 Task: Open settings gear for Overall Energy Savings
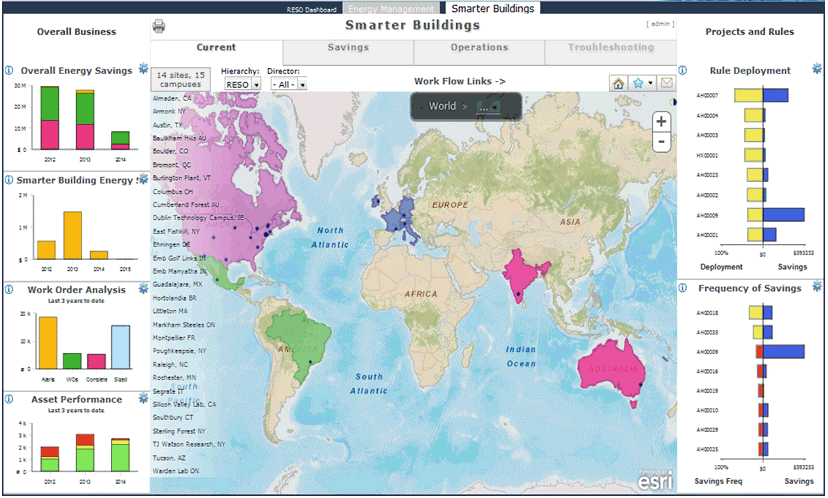point(143,68)
